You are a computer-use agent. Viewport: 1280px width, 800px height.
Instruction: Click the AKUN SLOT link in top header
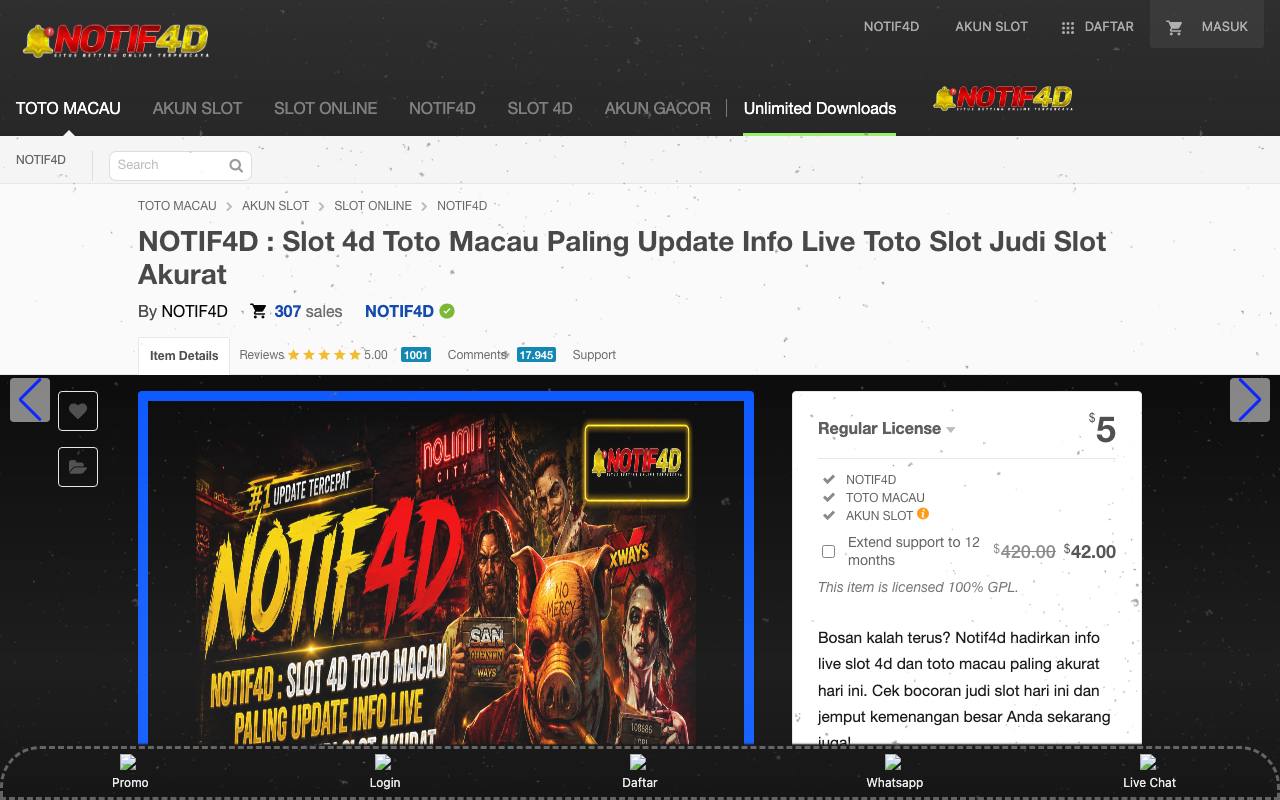tap(991, 27)
